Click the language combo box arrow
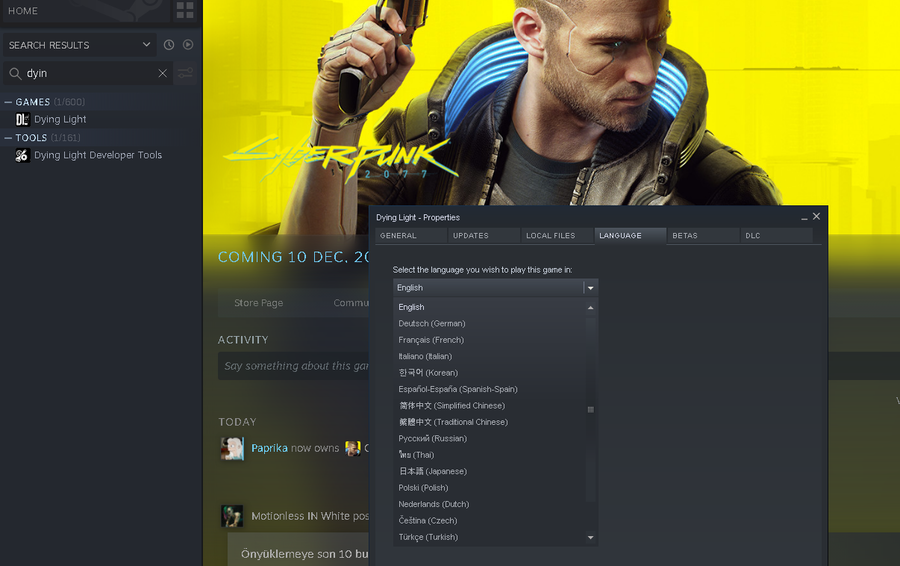Image resolution: width=900 pixels, height=566 pixels. pos(590,288)
